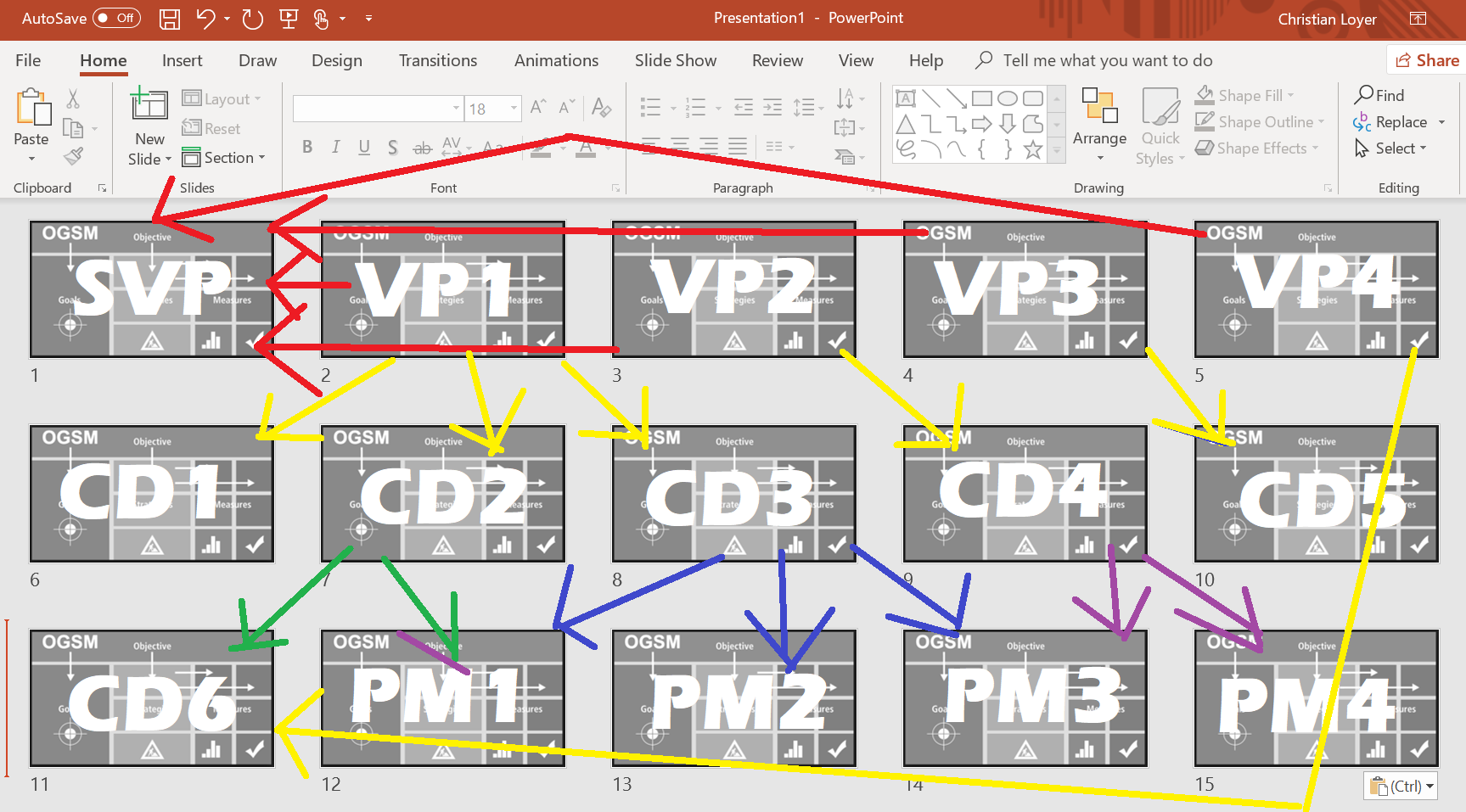Click the Text Direction icon

(845, 98)
